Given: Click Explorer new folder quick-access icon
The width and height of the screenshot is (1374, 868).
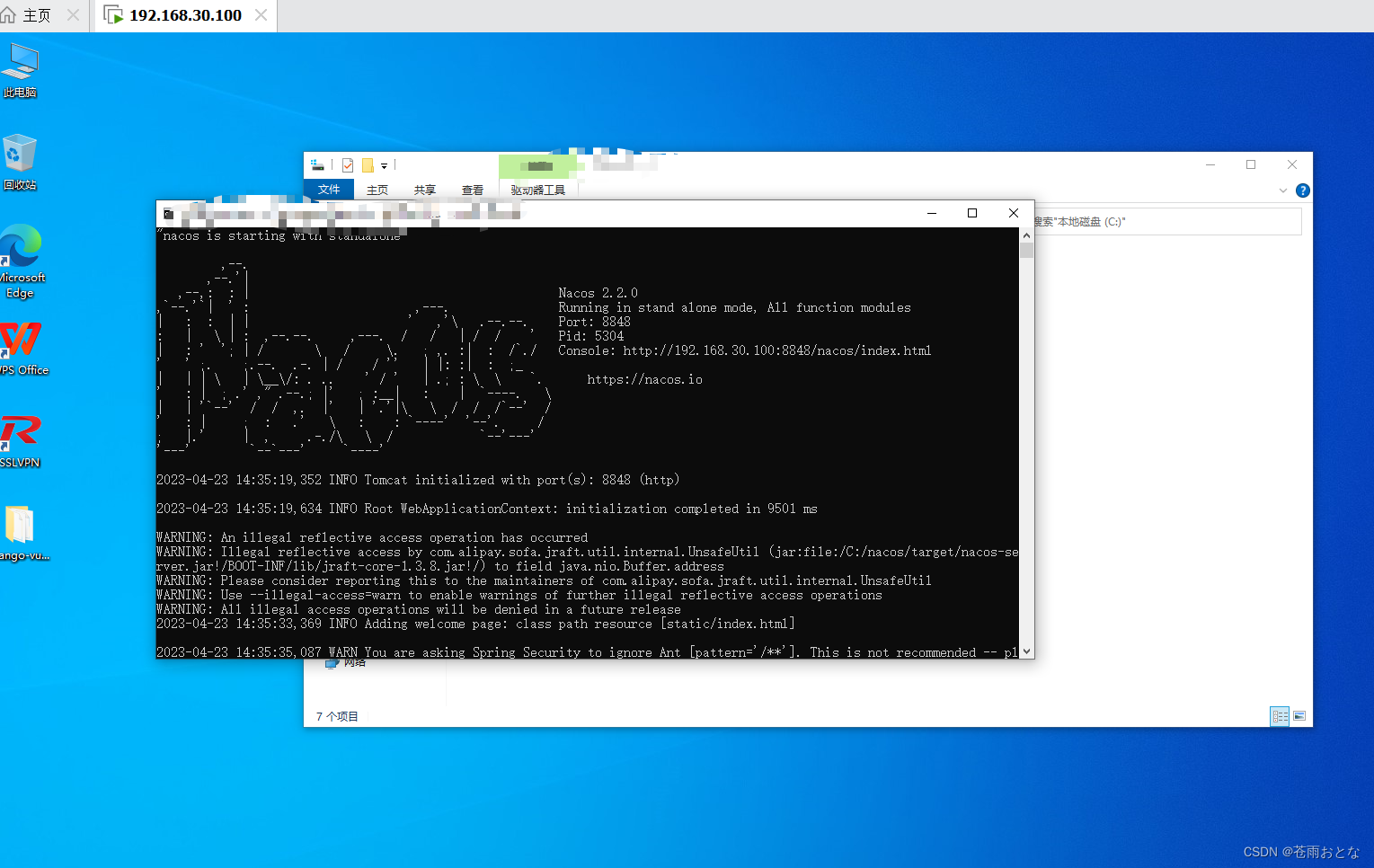Looking at the screenshot, I should 368,165.
